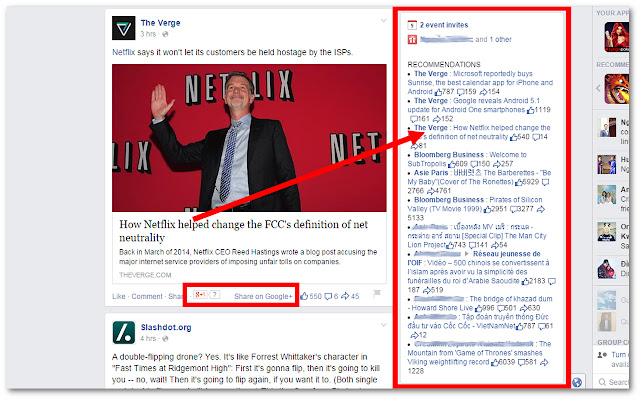Open Réseau jeunesse de l'OIF recommendation

482,272
